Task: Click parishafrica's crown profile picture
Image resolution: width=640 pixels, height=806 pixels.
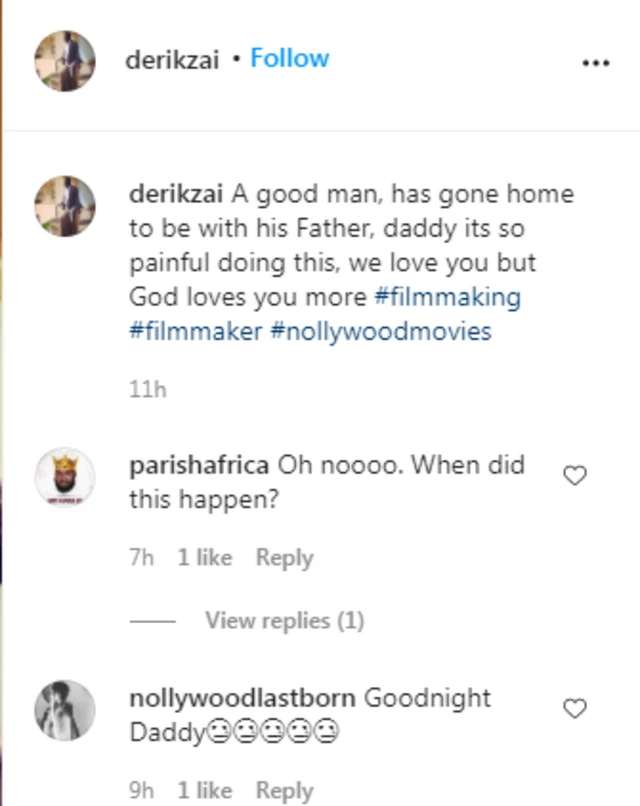Action: point(66,476)
